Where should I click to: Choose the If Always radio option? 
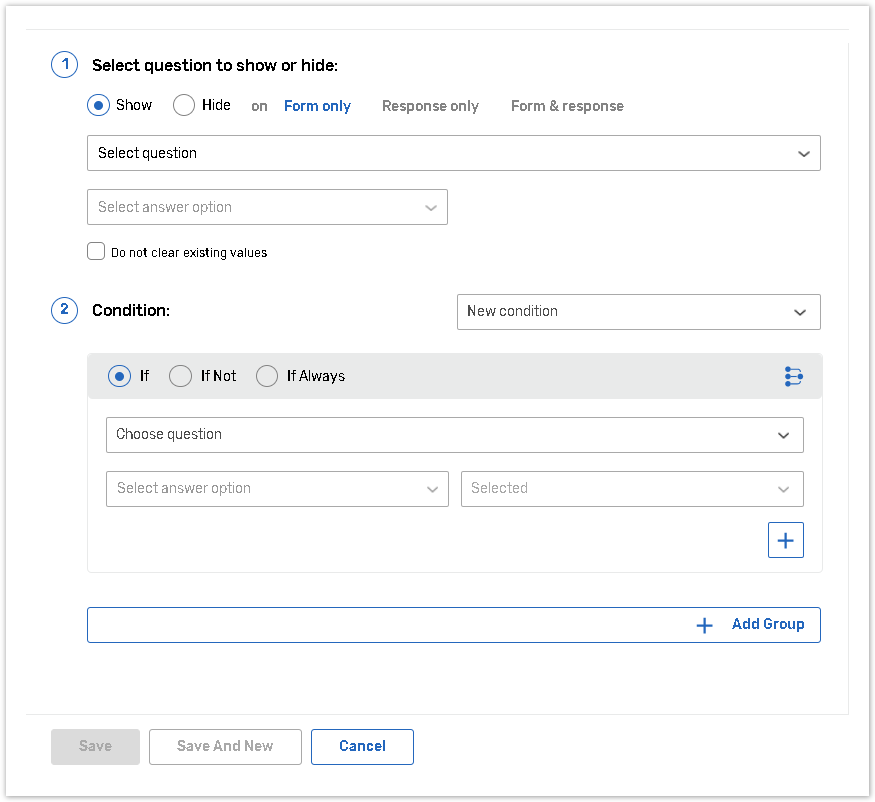tap(267, 376)
